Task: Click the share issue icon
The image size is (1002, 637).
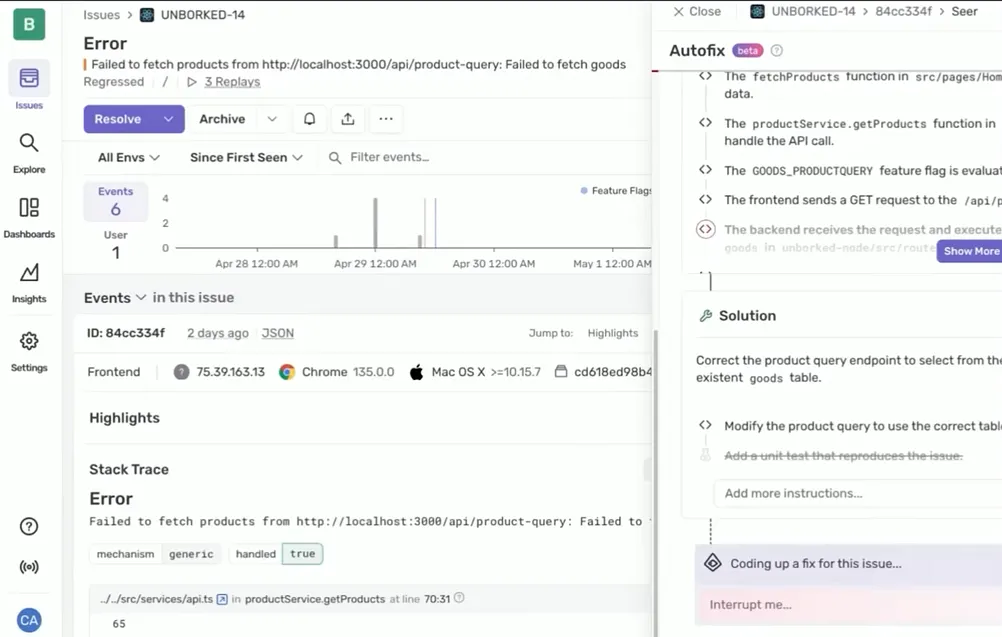Action: point(348,119)
